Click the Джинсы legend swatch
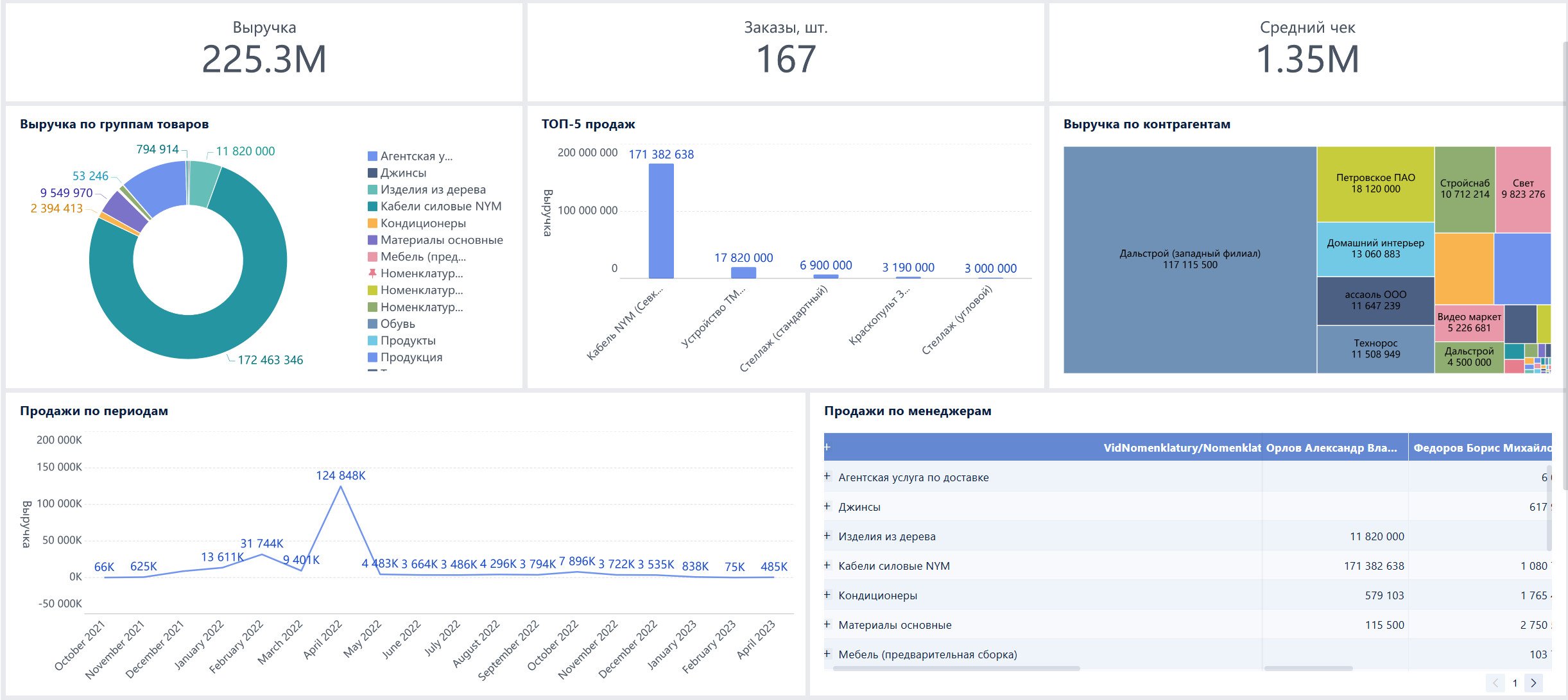This screenshot has height=700, width=1568. pyautogui.click(x=372, y=173)
